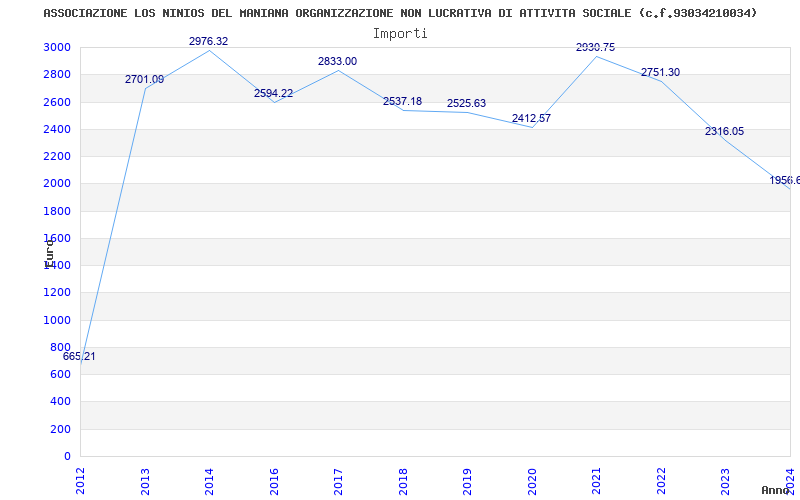Screen dimensions: 800x500
Task: Select the 2412.57 data label
Action: click(x=532, y=118)
